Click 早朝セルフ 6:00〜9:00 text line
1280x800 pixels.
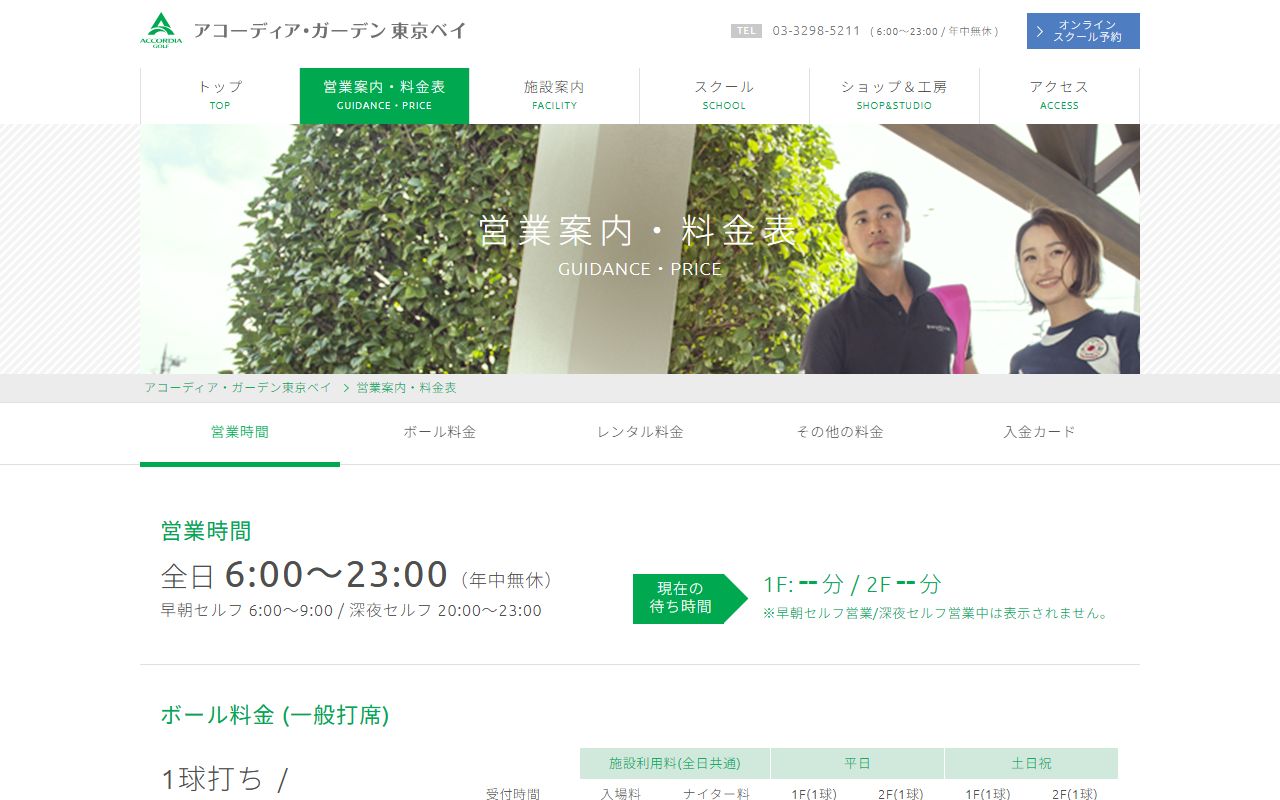[351, 611]
